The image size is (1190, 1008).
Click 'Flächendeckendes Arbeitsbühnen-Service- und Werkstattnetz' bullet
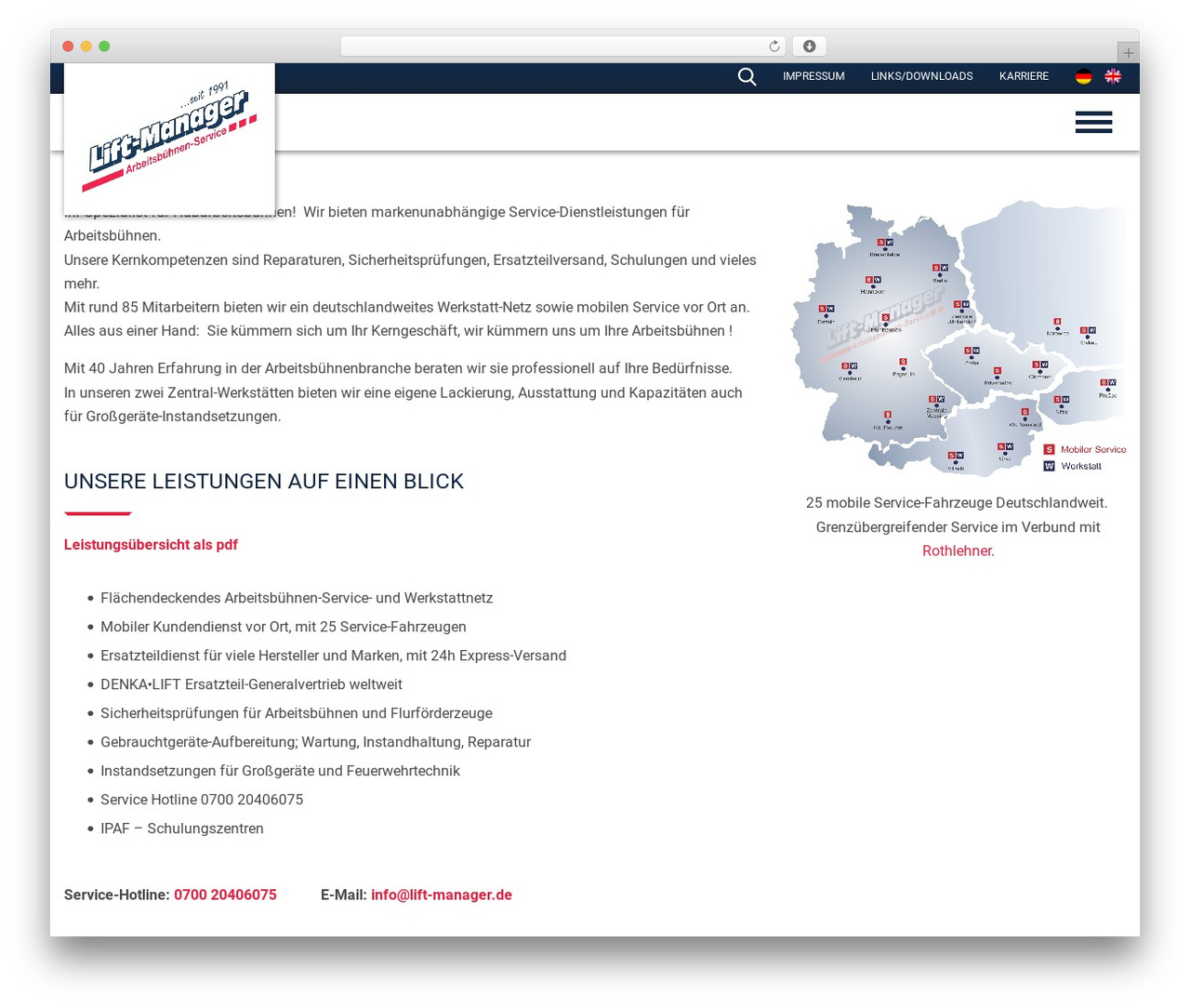tap(297, 598)
